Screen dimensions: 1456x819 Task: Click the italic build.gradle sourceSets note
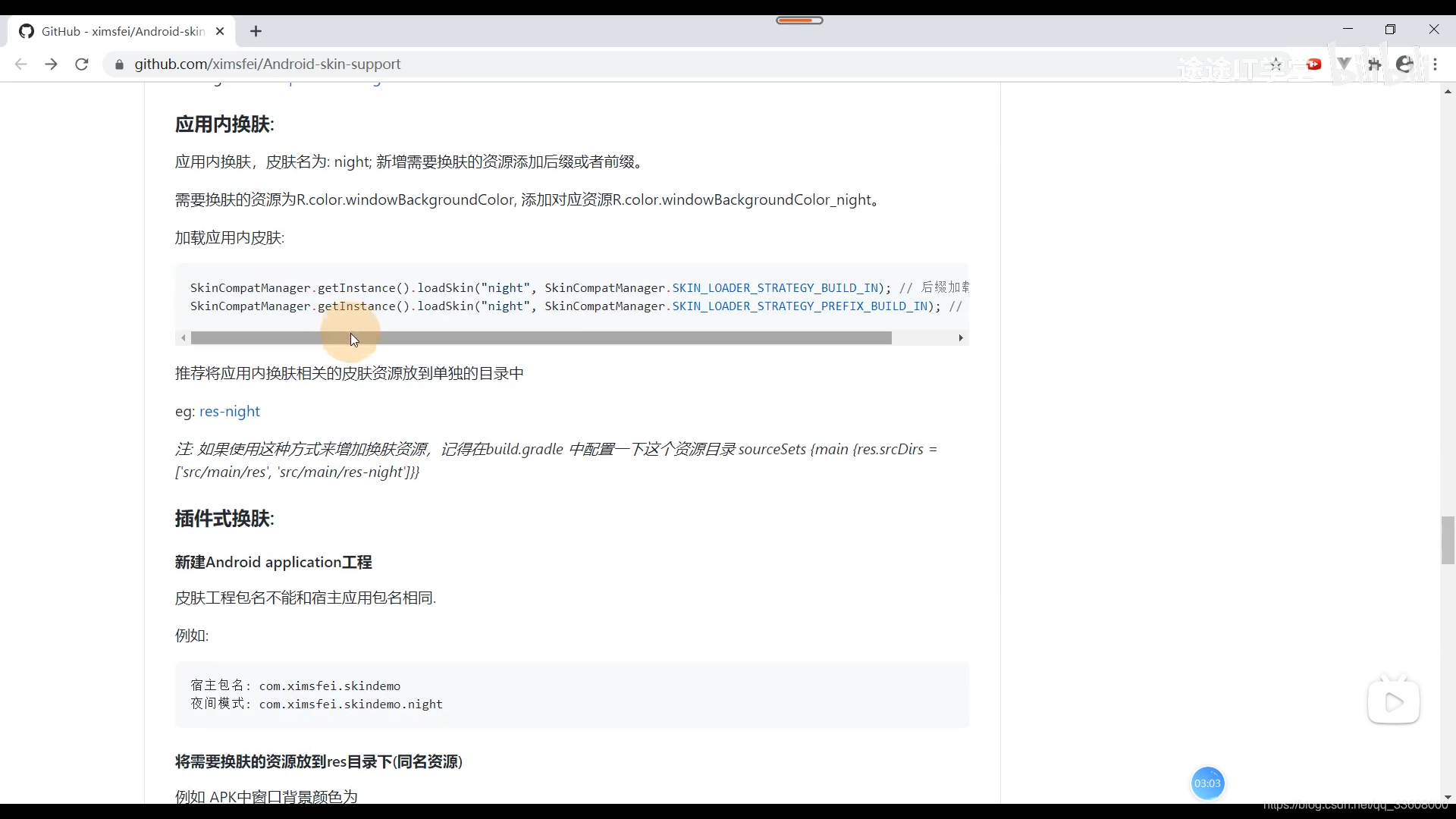[556, 460]
